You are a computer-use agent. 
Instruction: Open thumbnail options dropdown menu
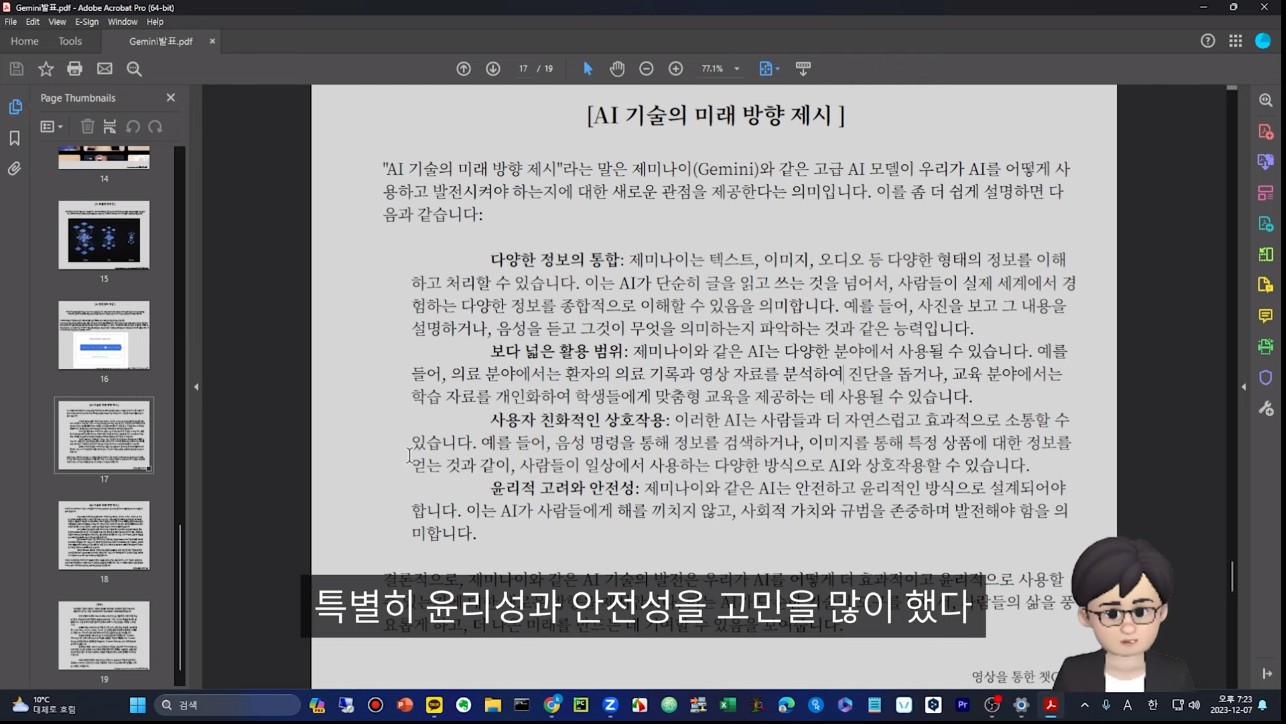coord(52,127)
